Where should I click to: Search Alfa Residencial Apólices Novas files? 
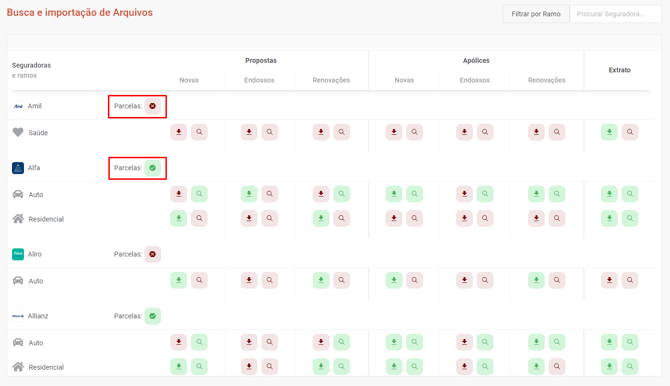[414, 218]
